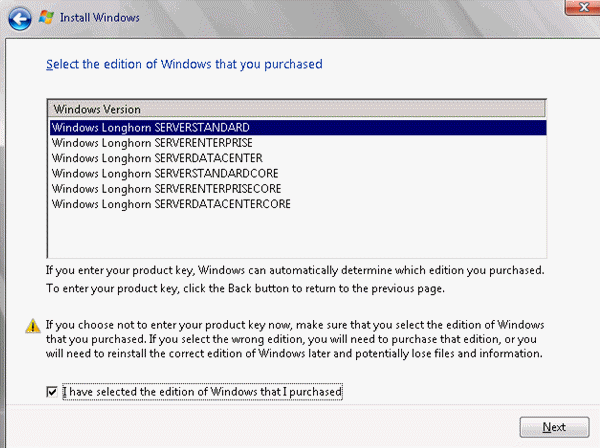
Task: Click the Windows flag logo in title bar
Action: (x=46, y=17)
